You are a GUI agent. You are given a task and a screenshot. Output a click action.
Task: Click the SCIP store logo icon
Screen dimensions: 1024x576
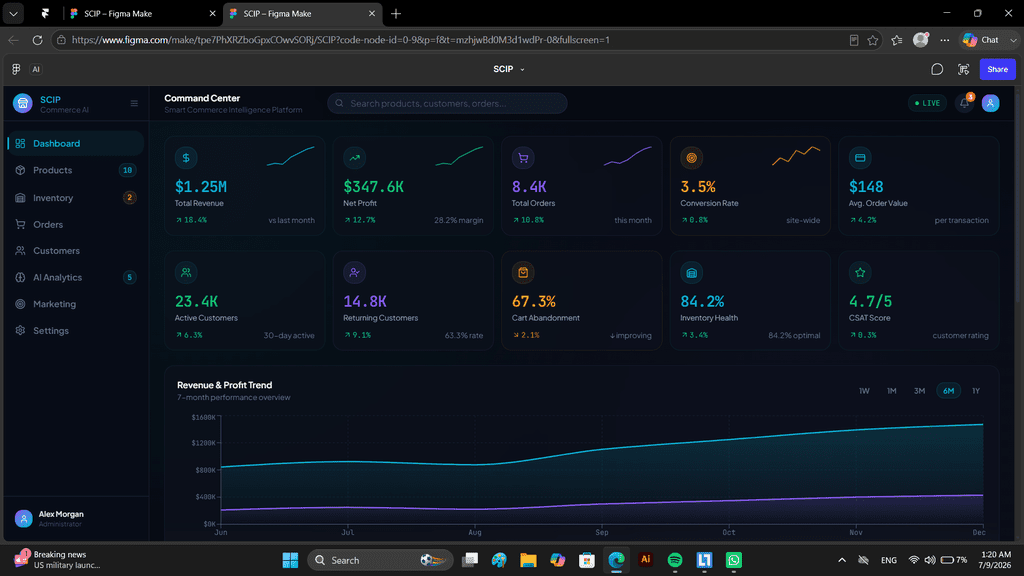23,103
